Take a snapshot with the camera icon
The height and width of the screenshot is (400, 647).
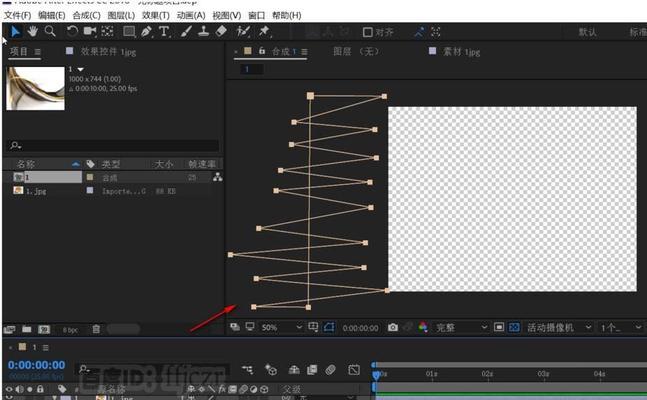(393, 327)
